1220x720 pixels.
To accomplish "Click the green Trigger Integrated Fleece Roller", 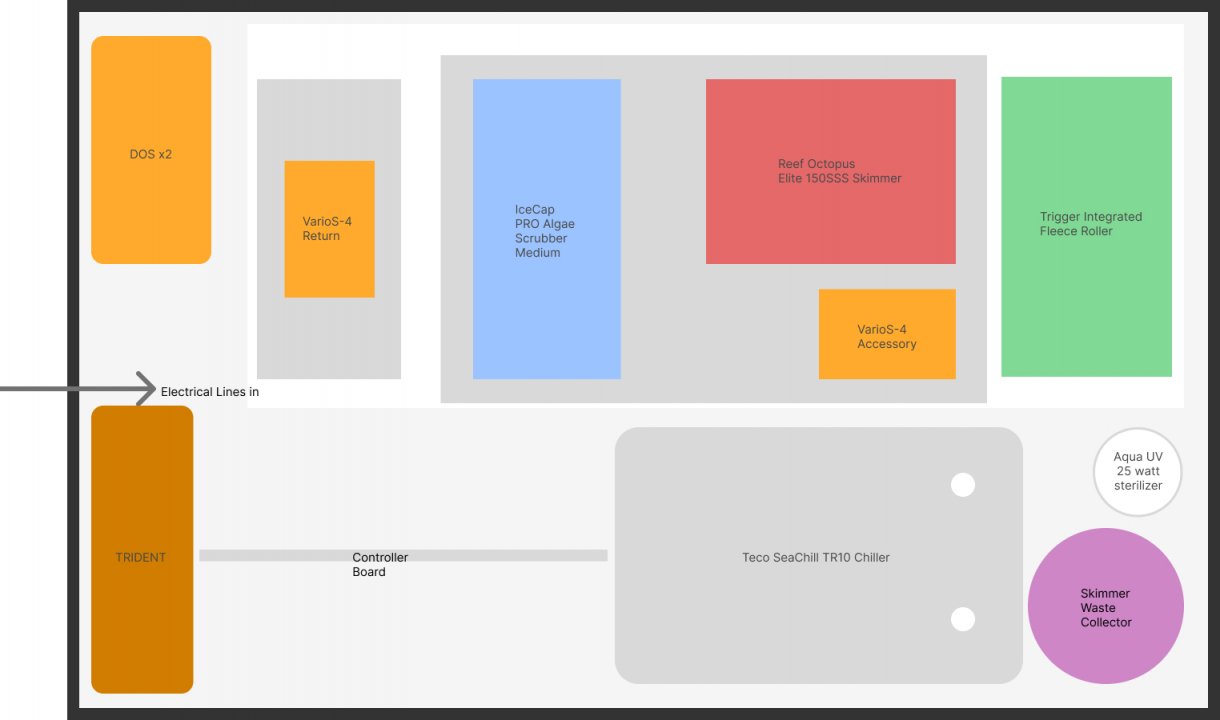I will coord(1086,226).
